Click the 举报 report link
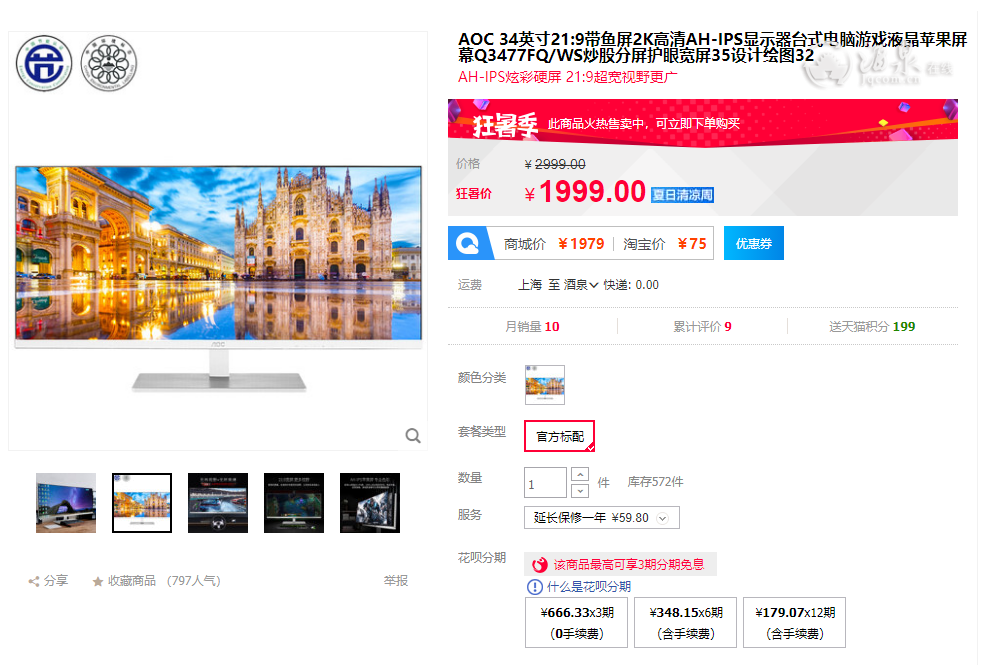This screenshot has height=665, width=983. click(396, 581)
